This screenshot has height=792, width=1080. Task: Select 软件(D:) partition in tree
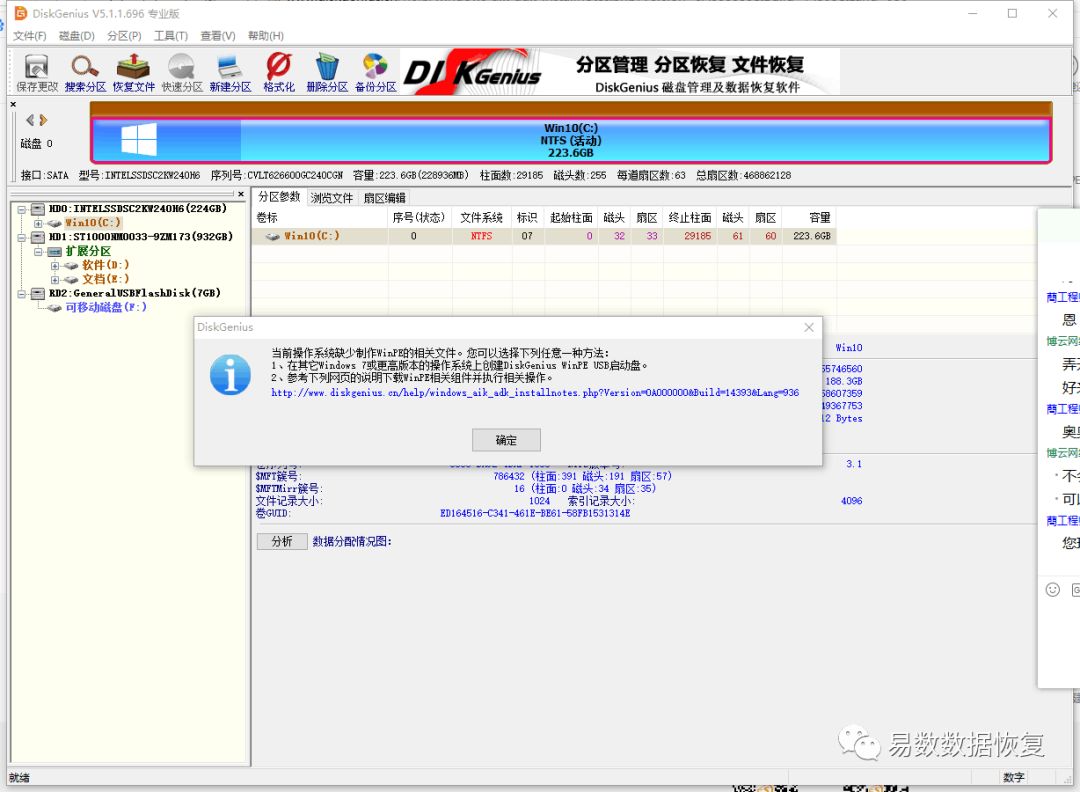click(x=105, y=264)
